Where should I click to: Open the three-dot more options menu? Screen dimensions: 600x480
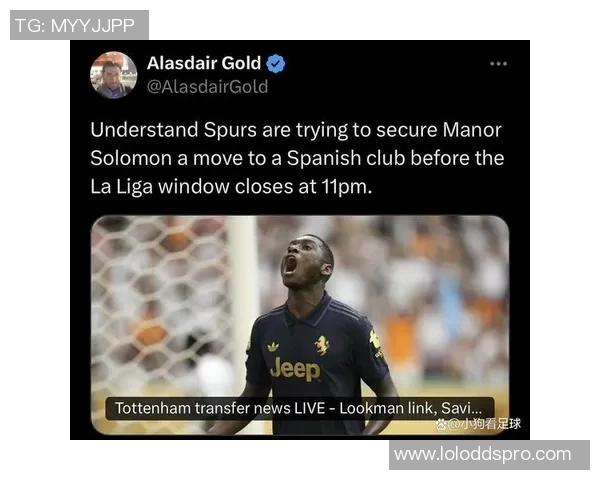point(498,64)
